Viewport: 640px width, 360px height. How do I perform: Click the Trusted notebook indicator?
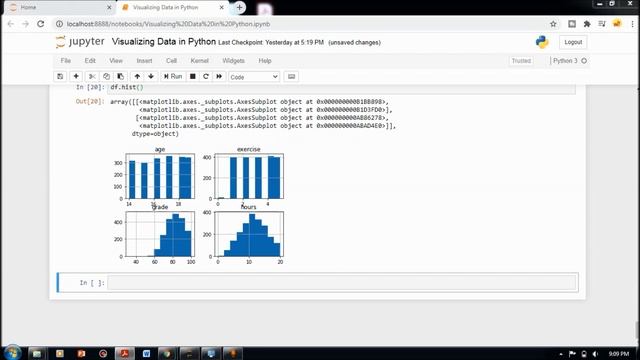click(521, 61)
